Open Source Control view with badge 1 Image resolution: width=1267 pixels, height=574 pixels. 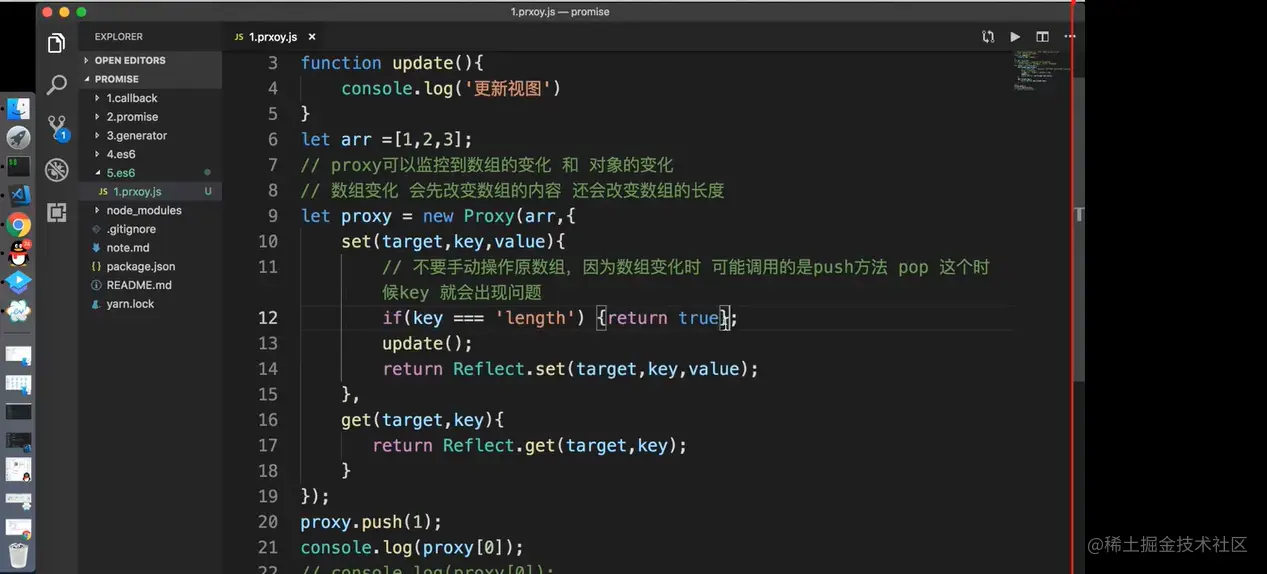point(57,127)
